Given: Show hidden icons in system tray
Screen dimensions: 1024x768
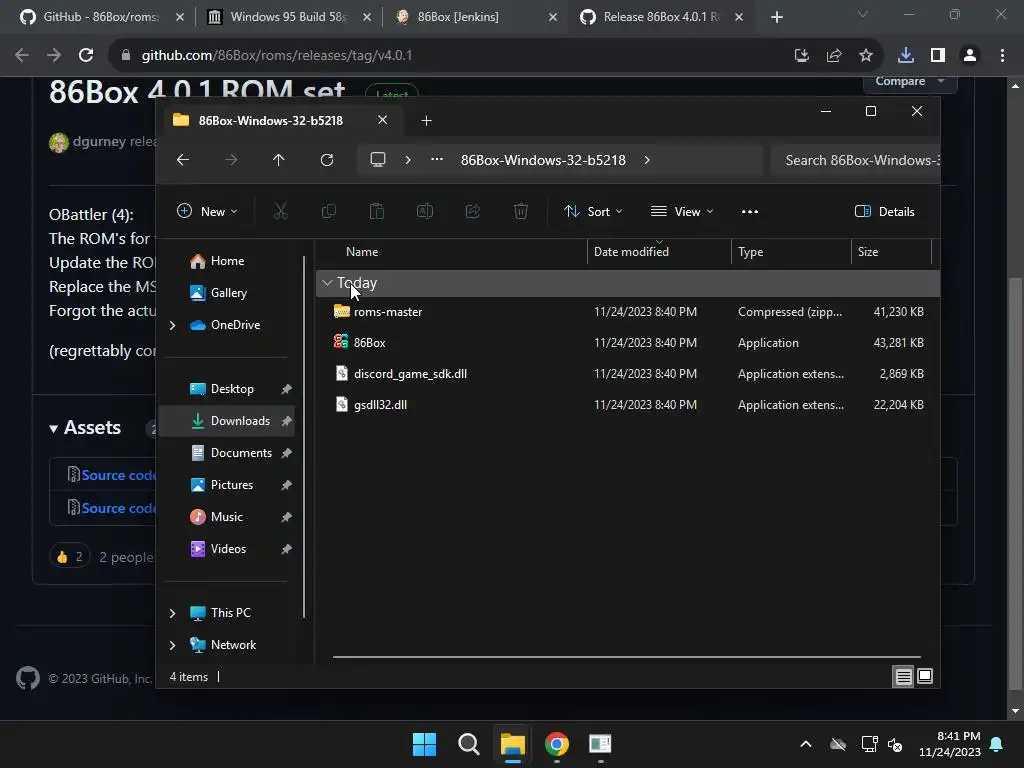Looking at the screenshot, I should 806,744.
